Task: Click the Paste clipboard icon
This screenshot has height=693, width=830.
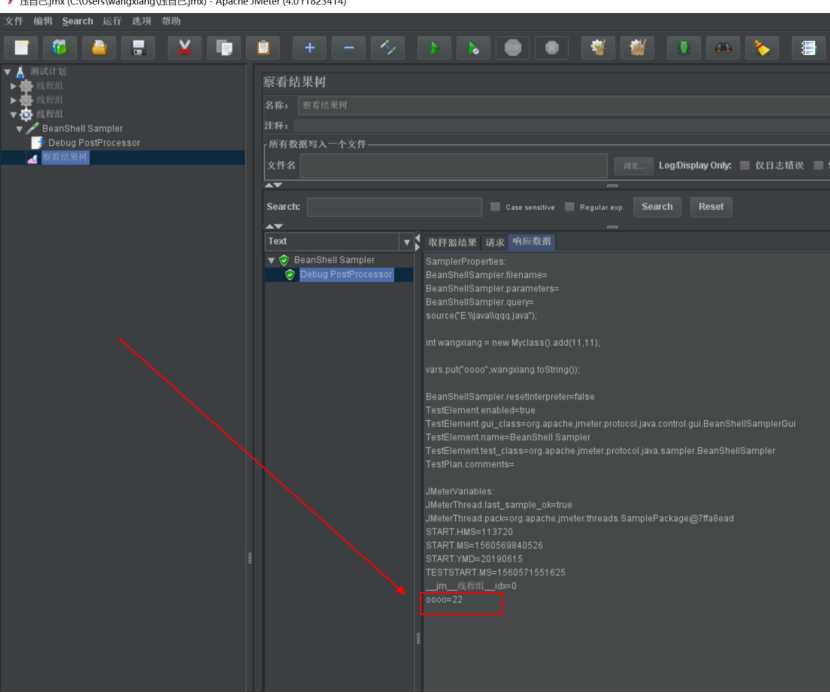Action: (263, 48)
